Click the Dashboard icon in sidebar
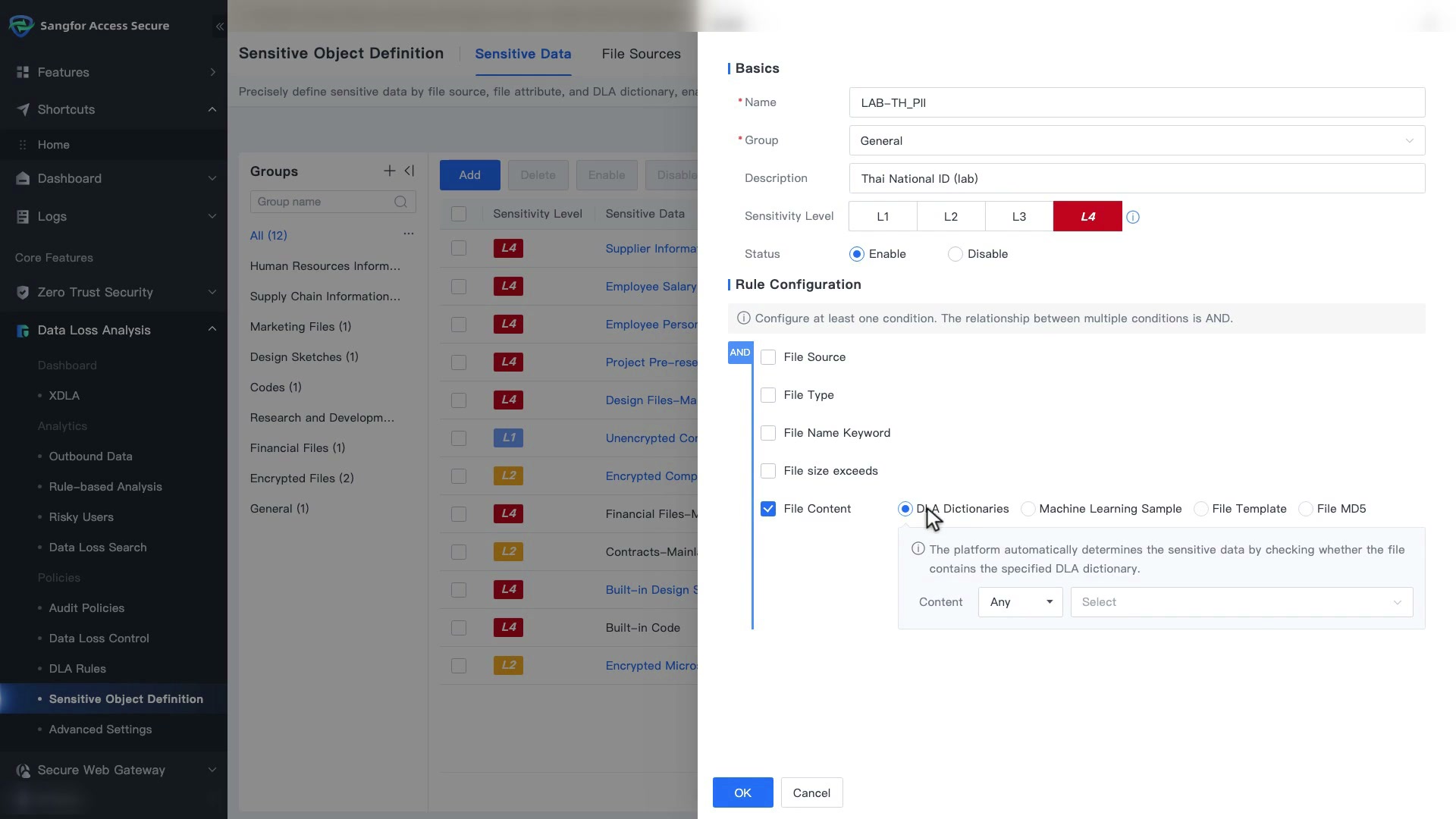 (23, 179)
